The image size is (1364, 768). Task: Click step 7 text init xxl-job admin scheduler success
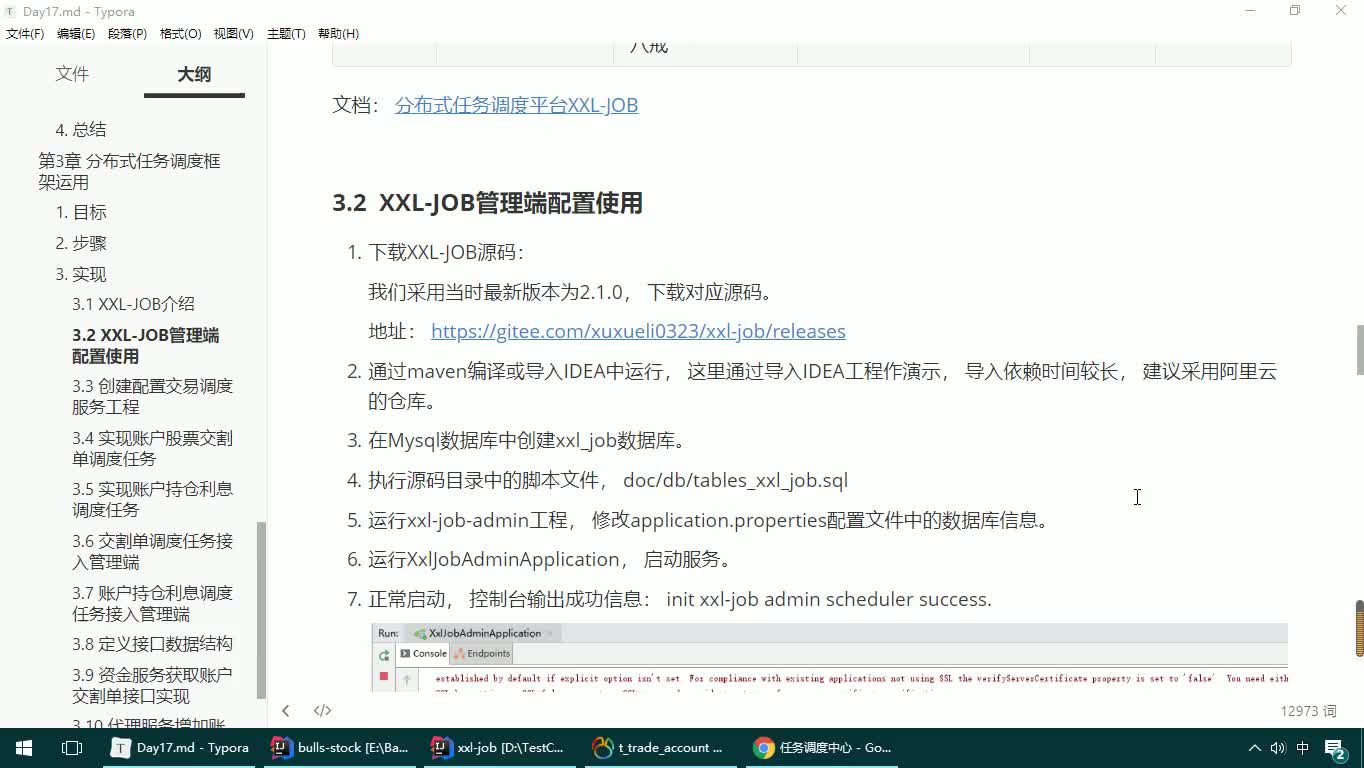[x=829, y=599]
